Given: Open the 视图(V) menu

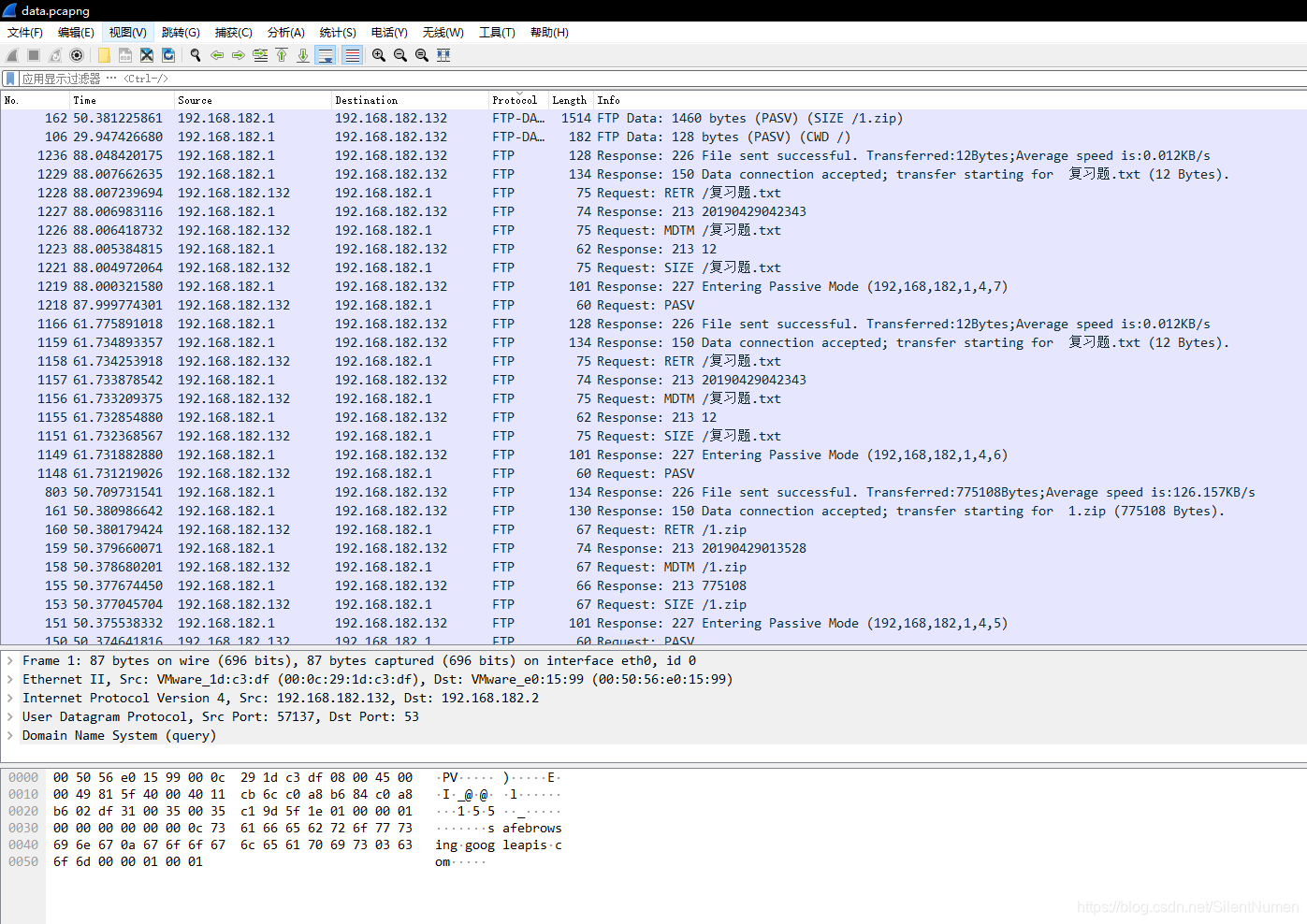Looking at the screenshot, I should (128, 32).
